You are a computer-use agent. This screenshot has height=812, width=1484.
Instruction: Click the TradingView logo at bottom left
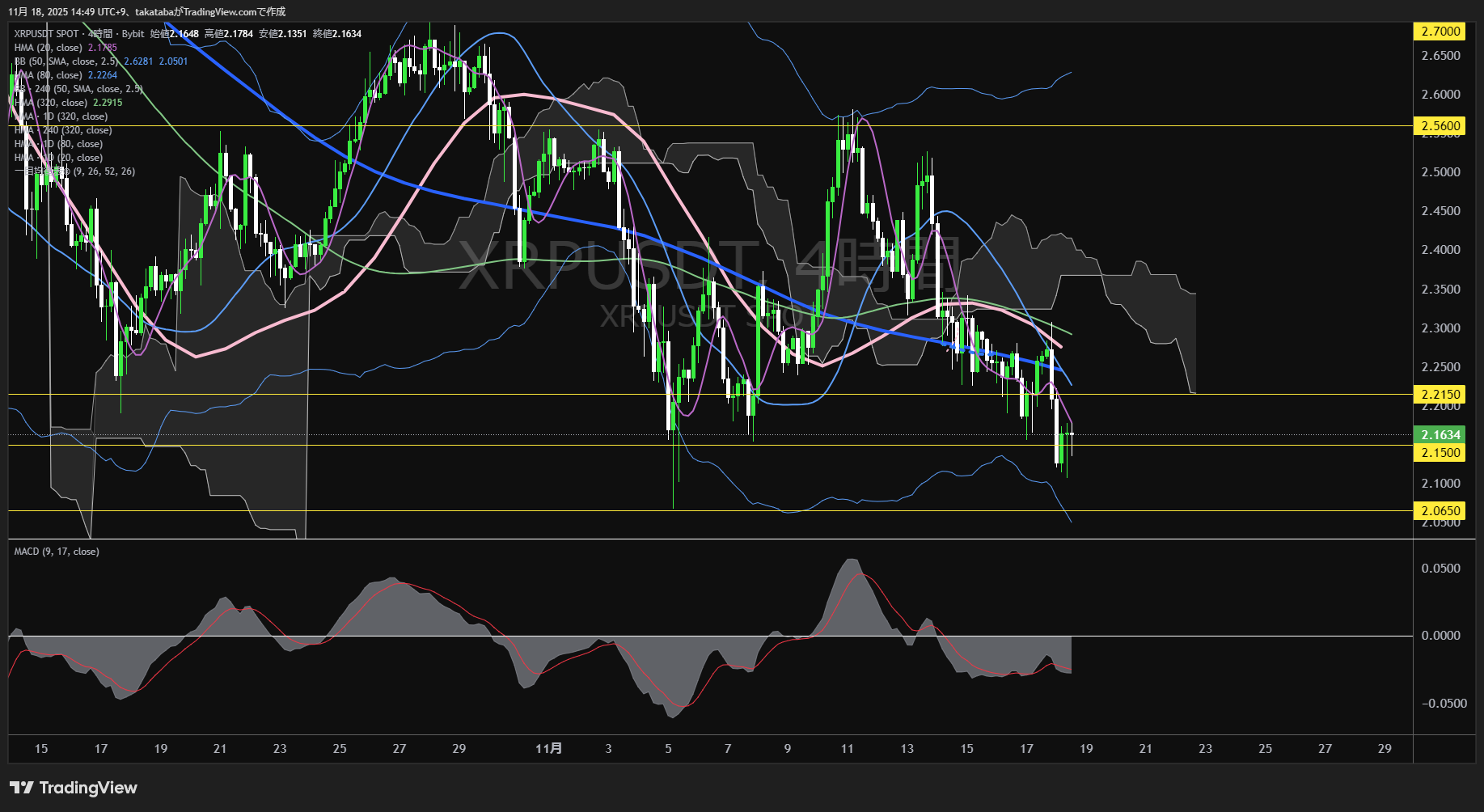click(74, 788)
